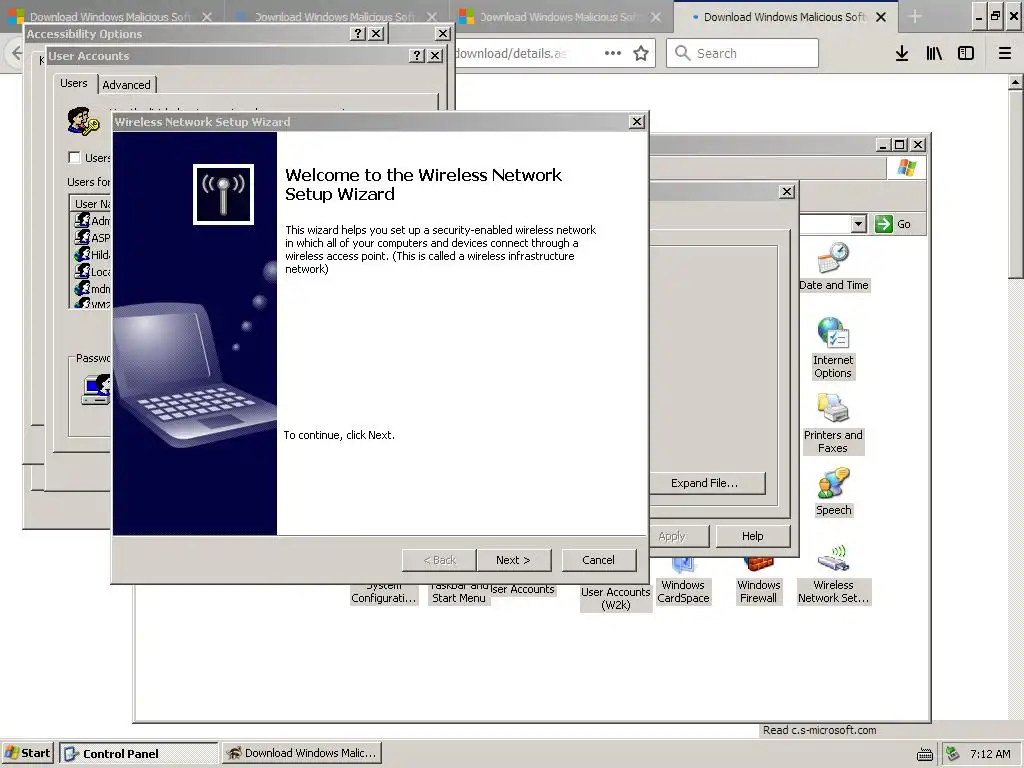Select the Hild user row in list
The height and width of the screenshot is (768, 1024).
point(91,255)
